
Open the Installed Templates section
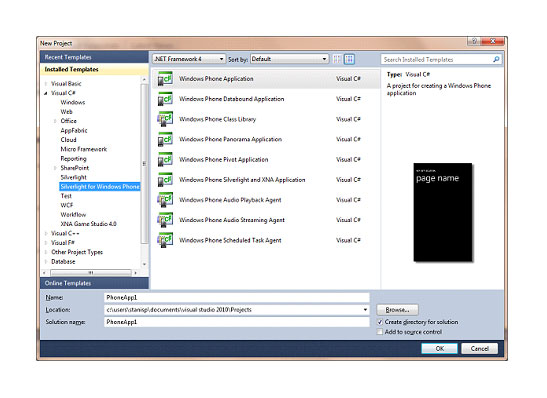[94, 69]
